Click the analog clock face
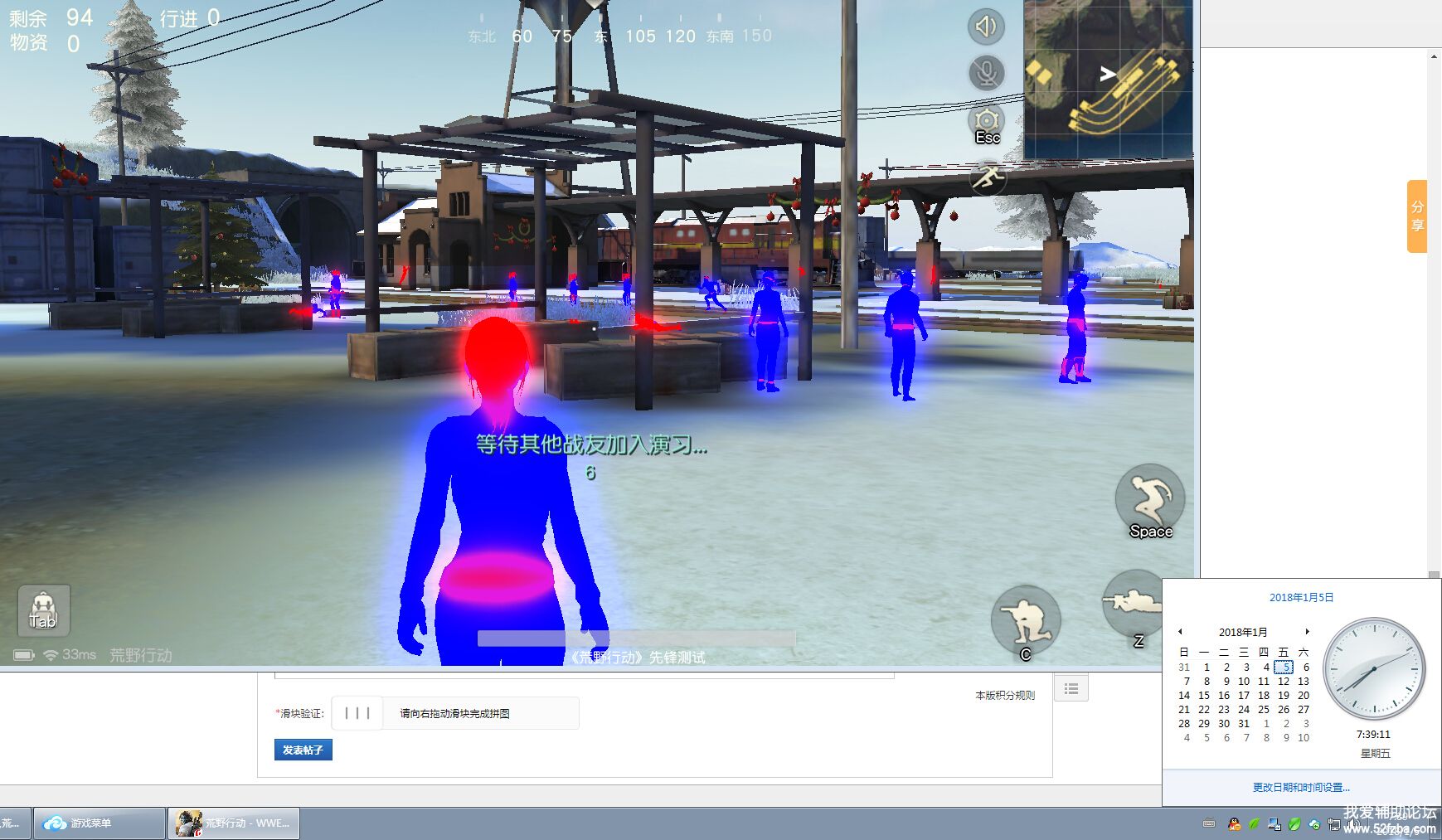 (x=1374, y=669)
